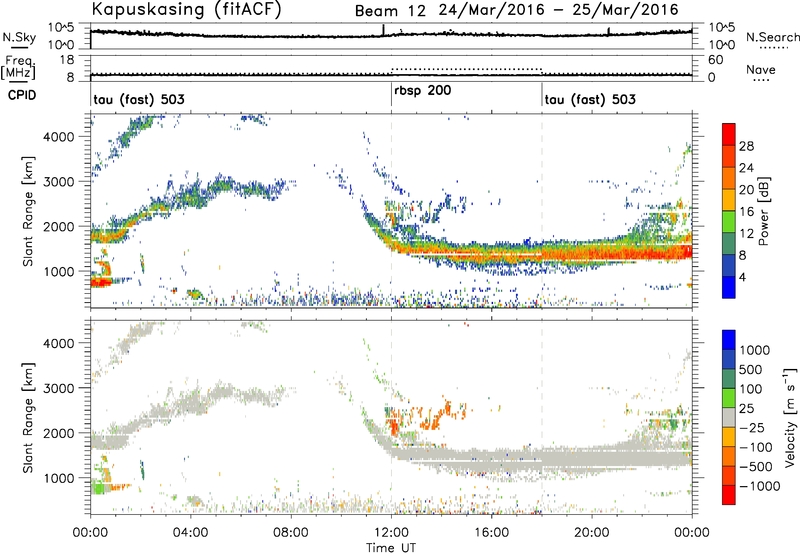The width and height of the screenshot is (800, 554).
Task: Pick the Power colorbar segment between 20 and 24
Action: (x=729, y=178)
